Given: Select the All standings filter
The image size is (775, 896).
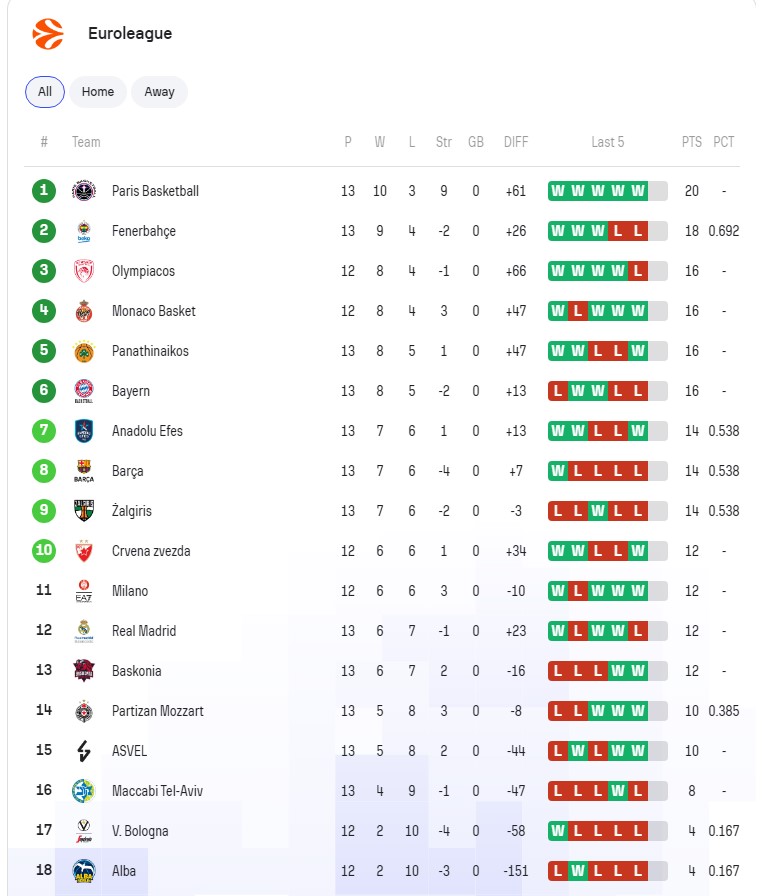Looking at the screenshot, I should tap(45, 92).
